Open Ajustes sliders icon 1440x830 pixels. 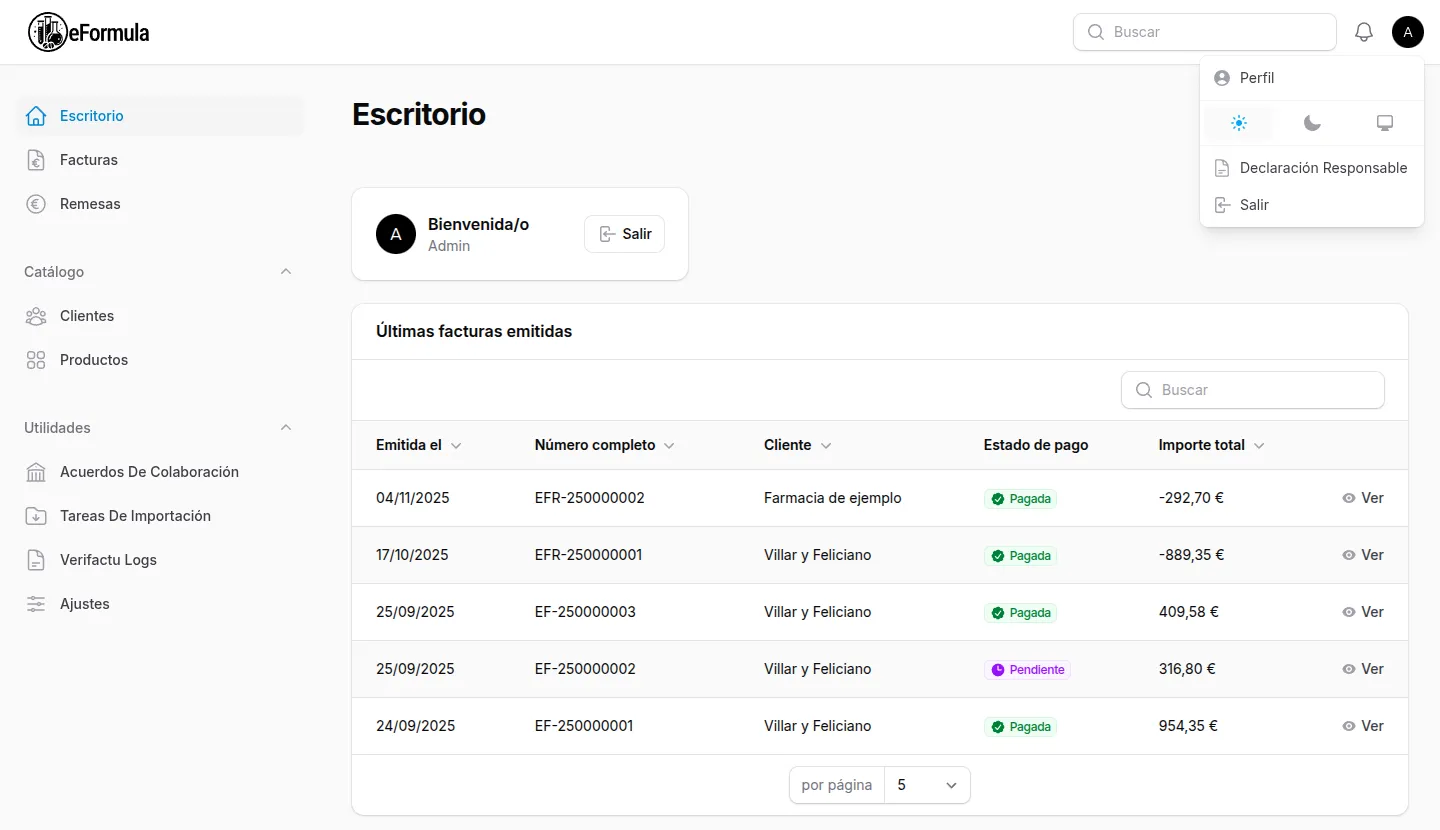click(36, 604)
